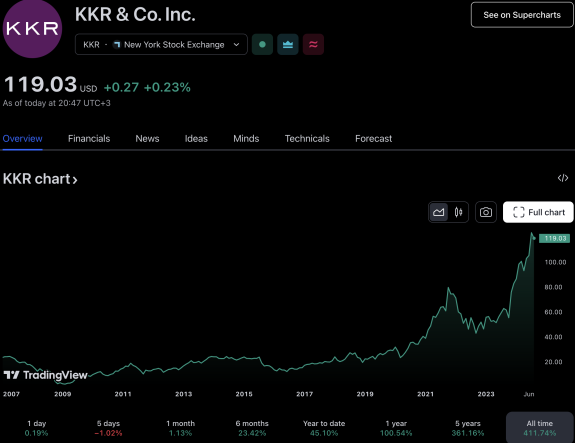Viewport: 575px width, 443px height.
Task: Click the purple KKR company logo
Action: 32,29
